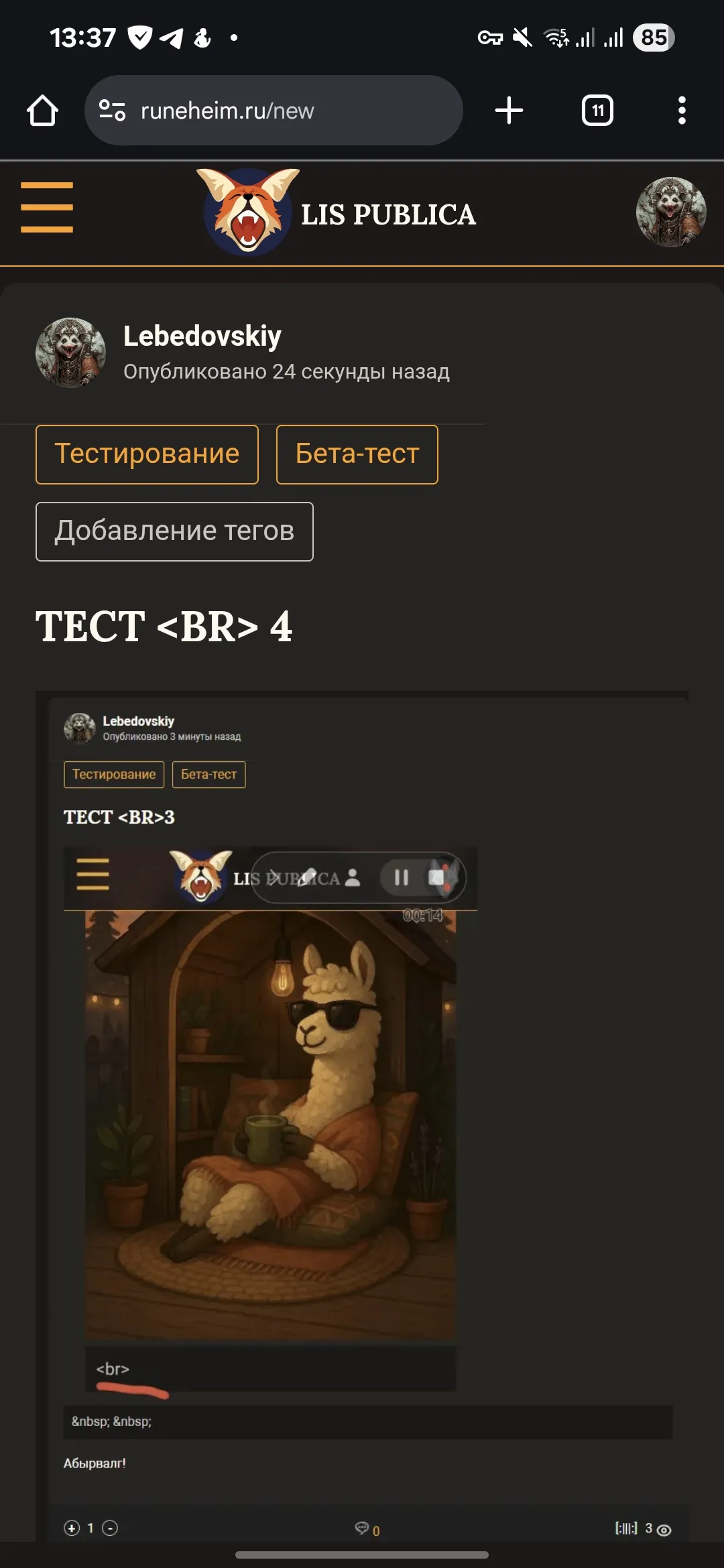Screen dimensions: 724x1568
Task: Open a new browser tab
Action: click(509, 111)
